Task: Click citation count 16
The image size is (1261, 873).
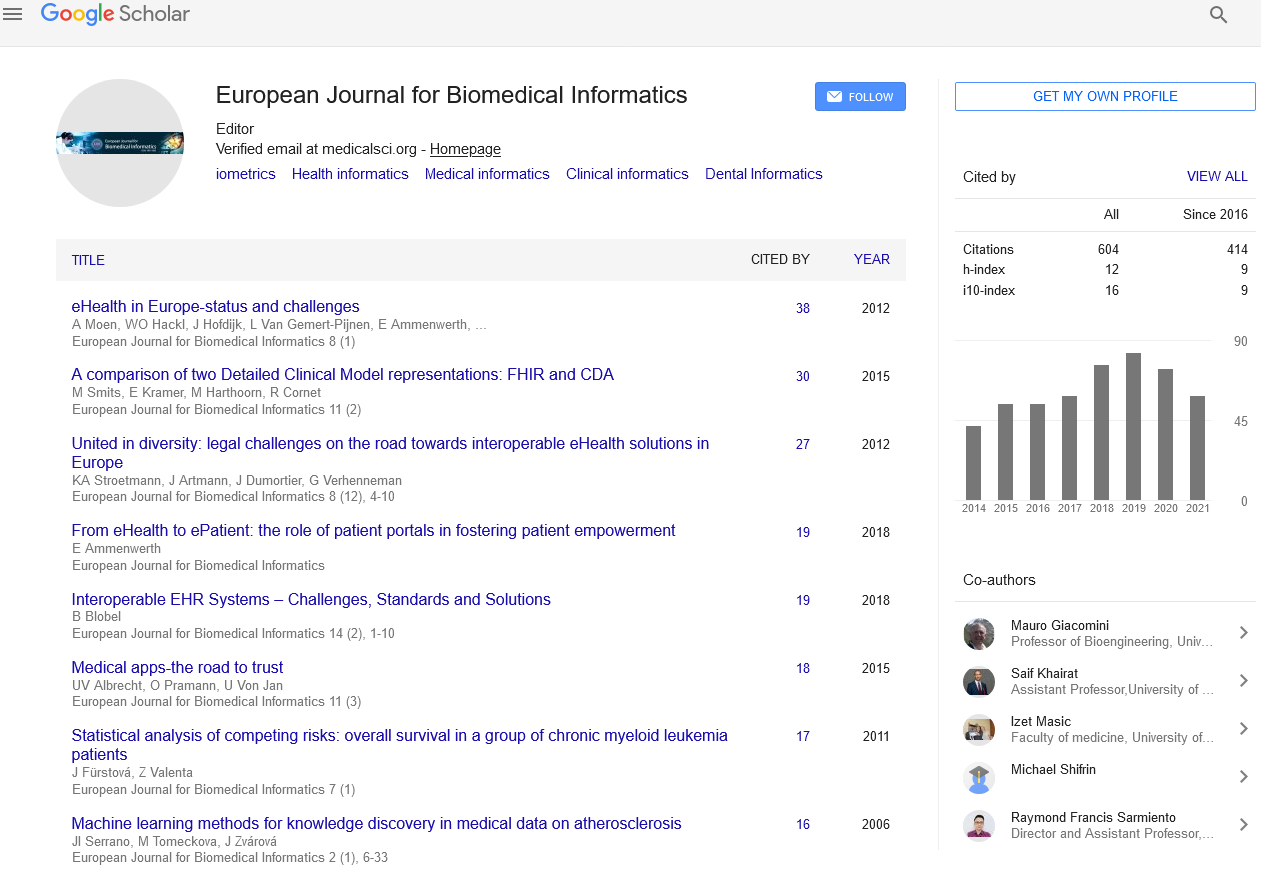Action: (803, 825)
